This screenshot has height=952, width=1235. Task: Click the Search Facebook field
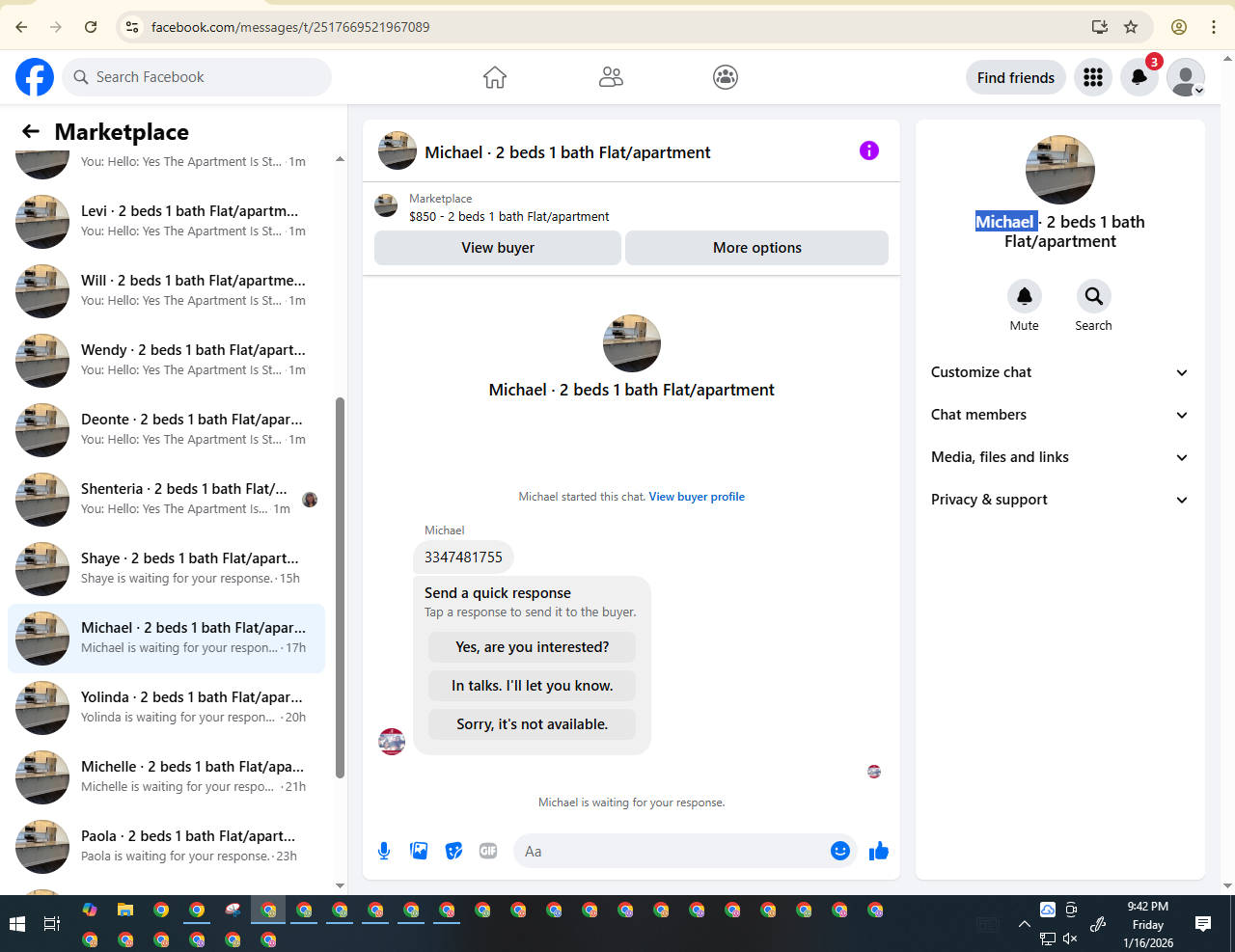pos(197,77)
